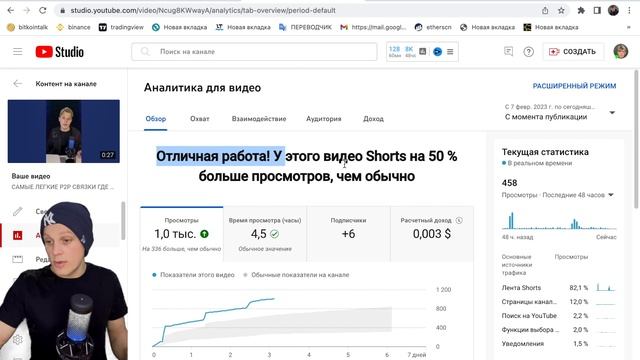Viewport: 640px width, 360px height.
Task: Open the ПЕРЕВОДЧИК bookmark
Action: pos(305,27)
